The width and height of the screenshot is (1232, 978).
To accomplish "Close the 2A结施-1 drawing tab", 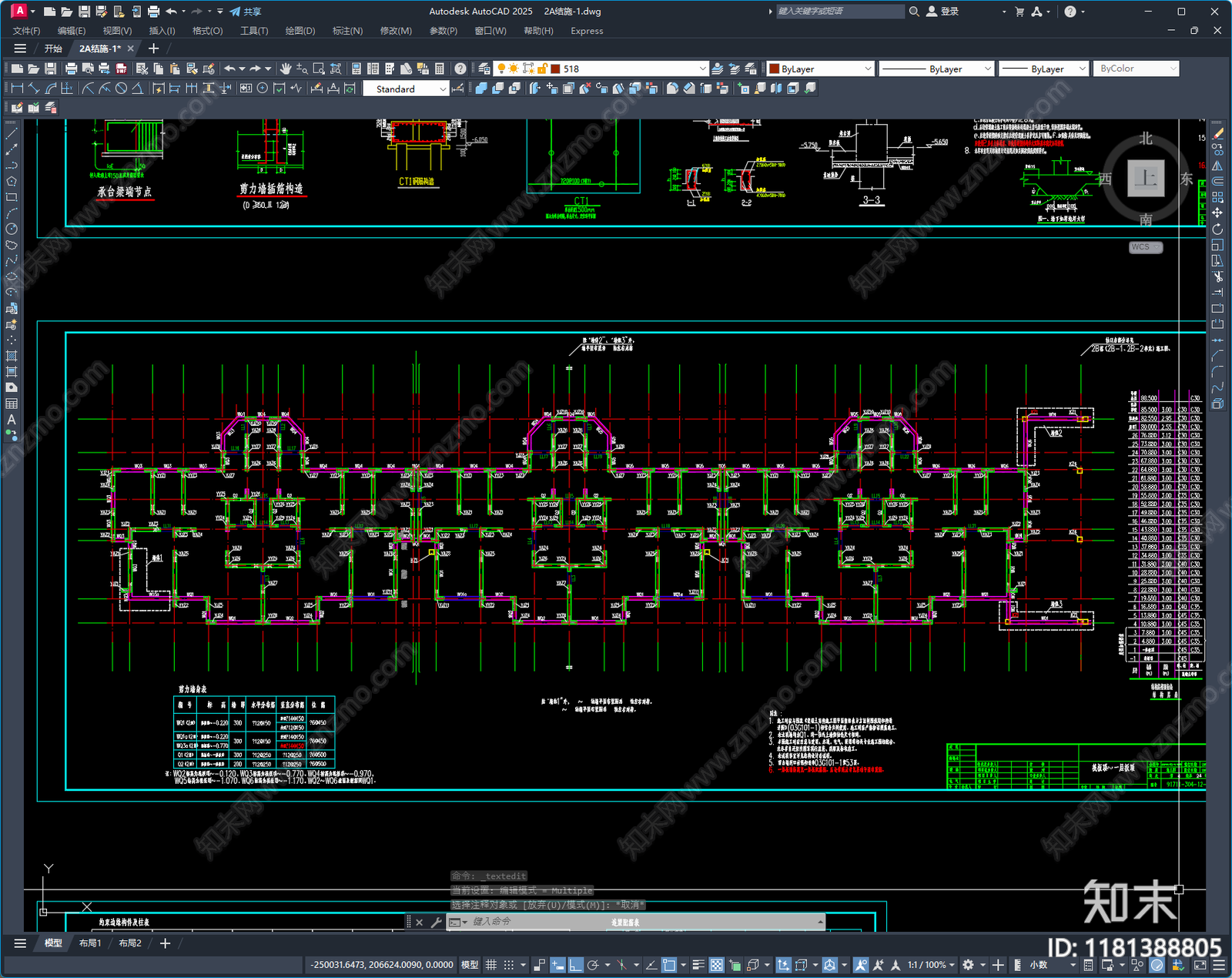I will (131, 49).
